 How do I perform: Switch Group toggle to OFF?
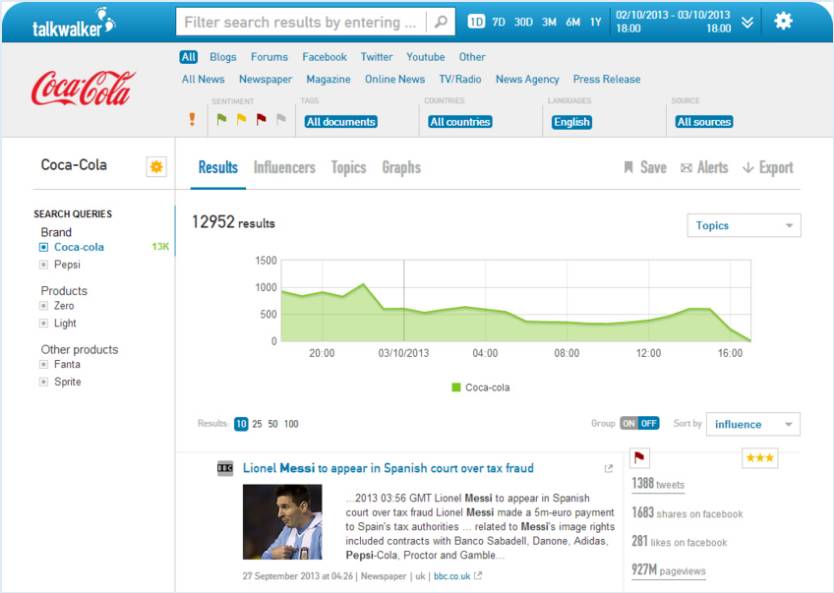click(x=648, y=423)
